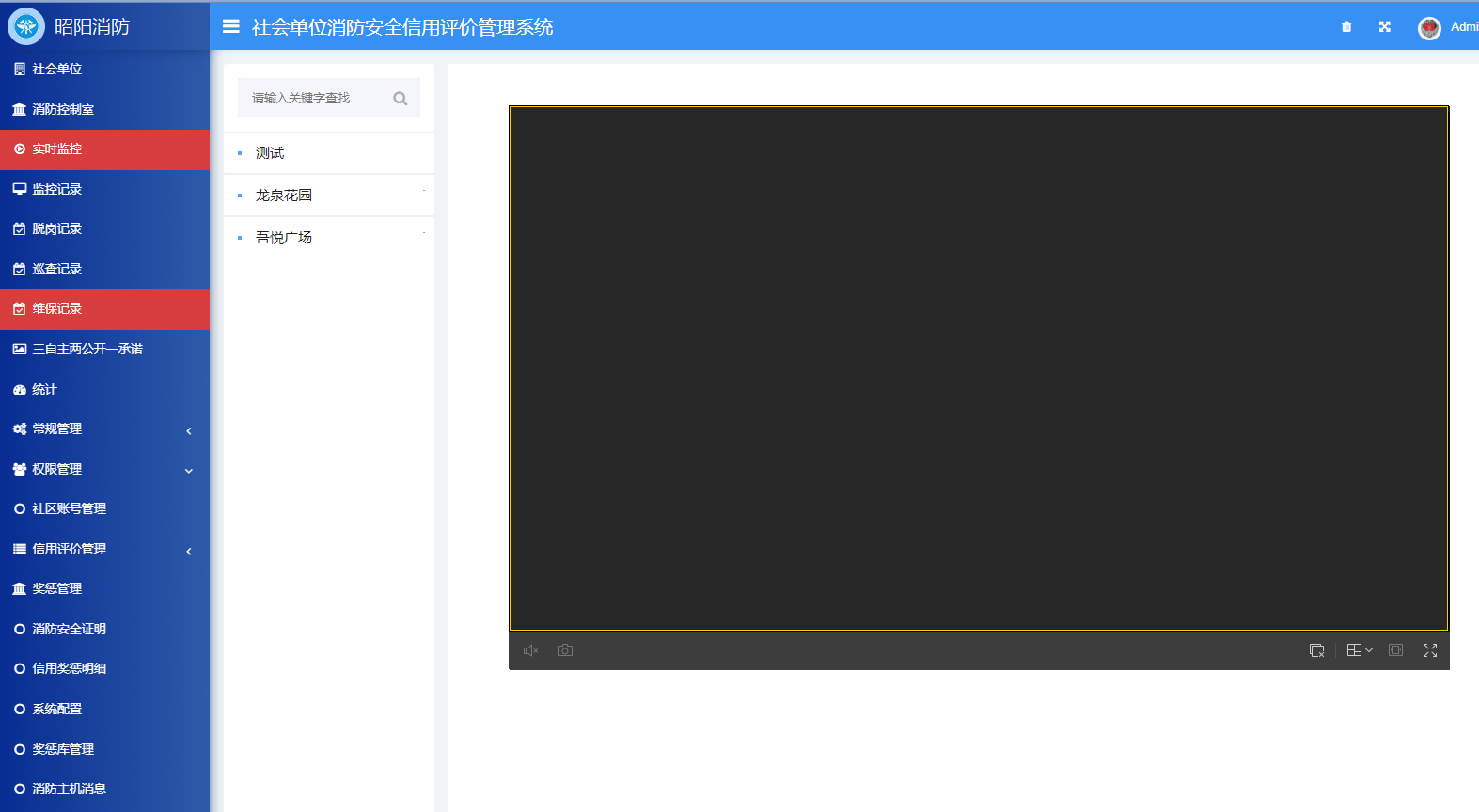The width and height of the screenshot is (1479, 812).
Task: Enter player fullscreen via the corner arrows icon
Action: pyautogui.click(x=1430, y=650)
